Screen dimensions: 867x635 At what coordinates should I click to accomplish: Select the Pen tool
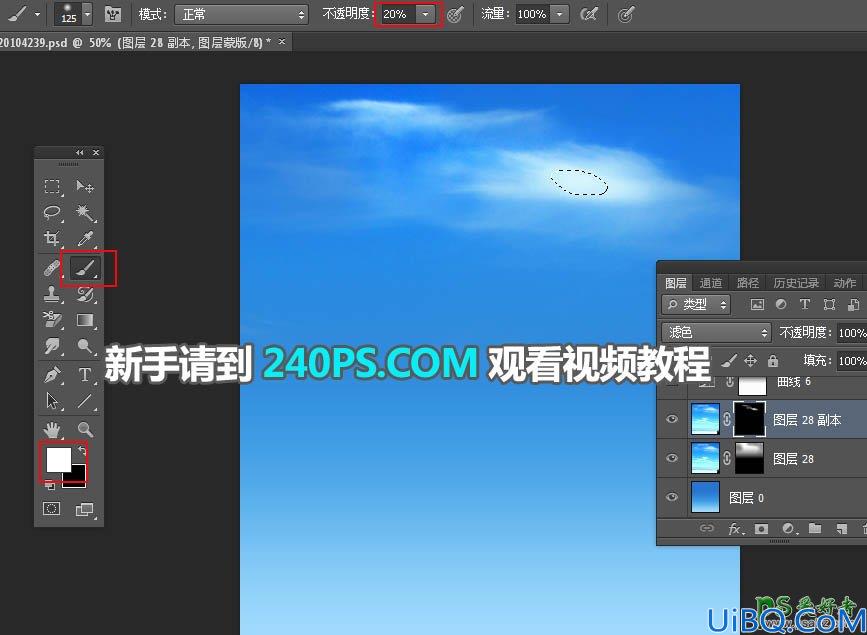[52, 375]
